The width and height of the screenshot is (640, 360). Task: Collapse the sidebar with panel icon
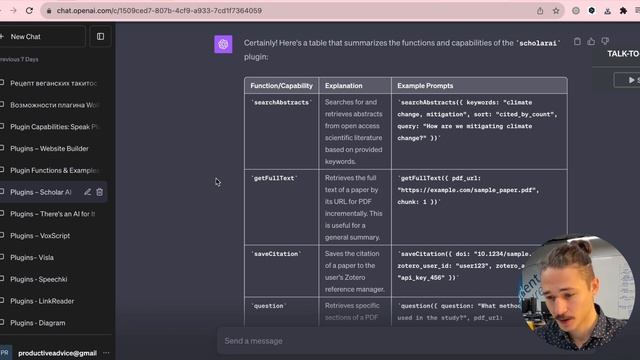[x=100, y=37]
